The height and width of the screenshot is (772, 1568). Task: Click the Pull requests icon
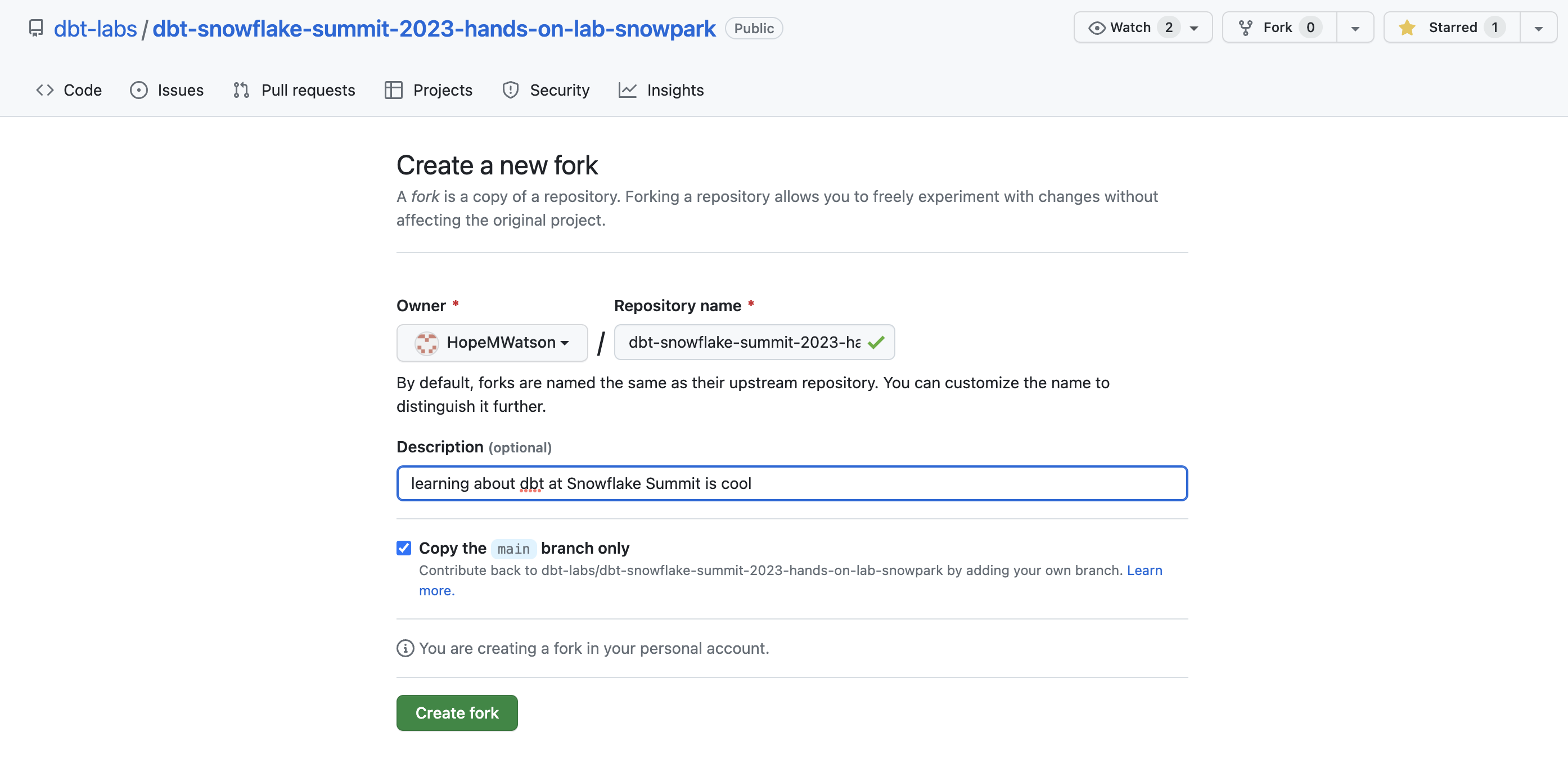(x=241, y=89)
